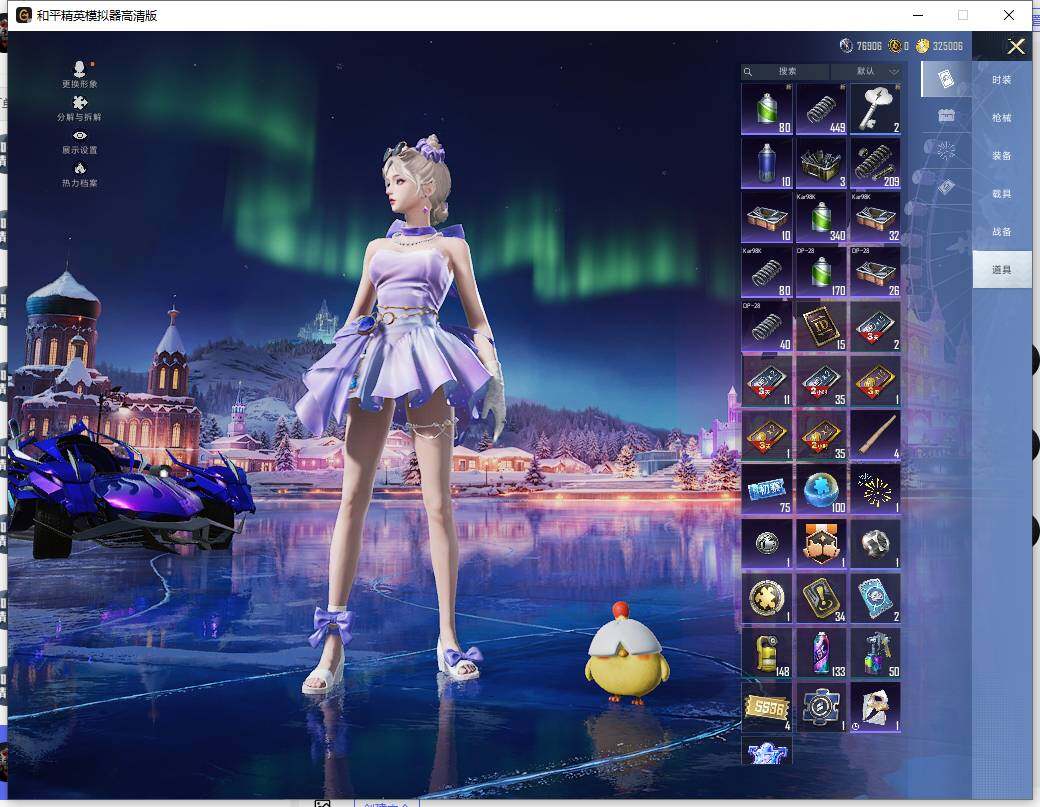1040x807 pixels.
Task: Select the gold ID card count 15
Action: (821, 326)
